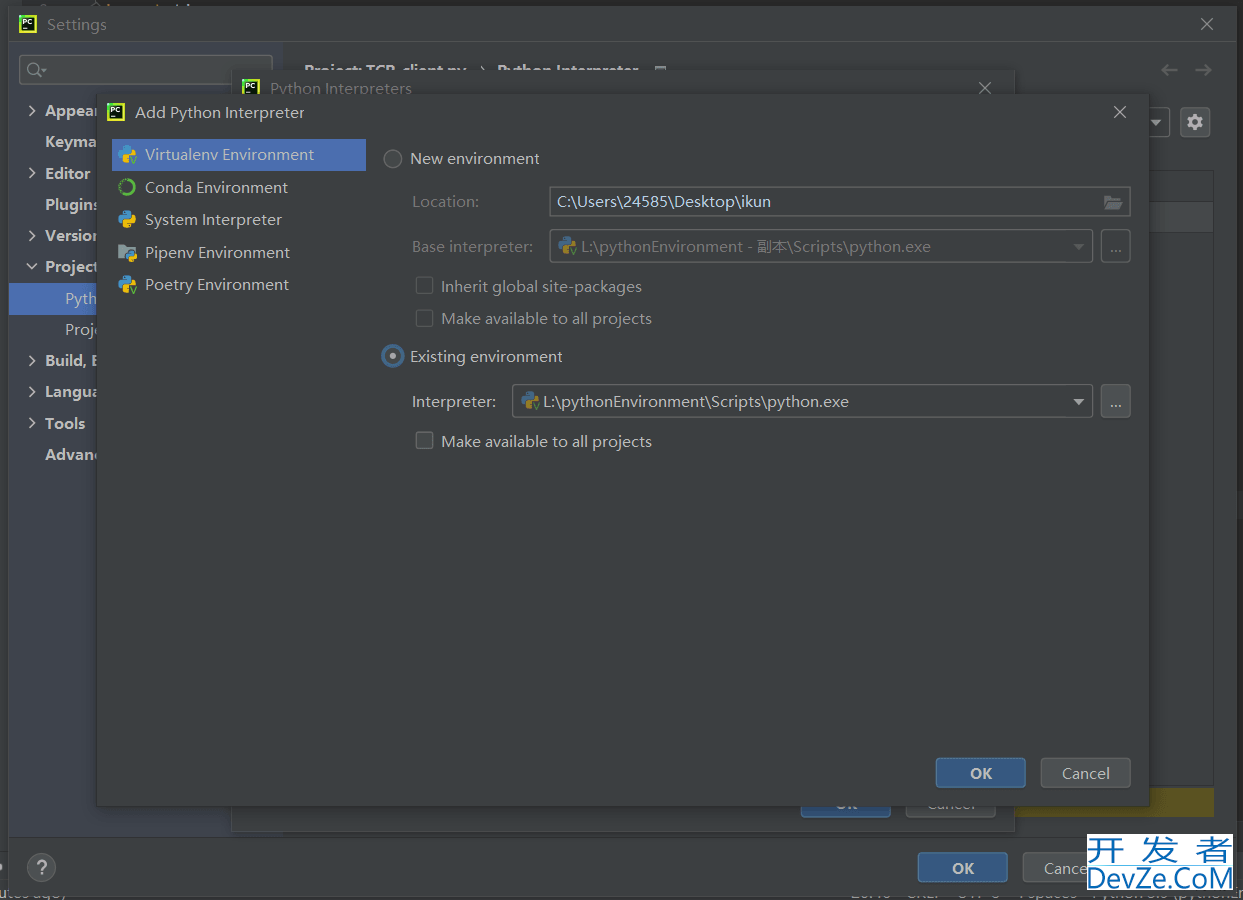Expand the Tools section in Settings
1243x900 pixels.
pyautogui.click(x=32, y=423)
